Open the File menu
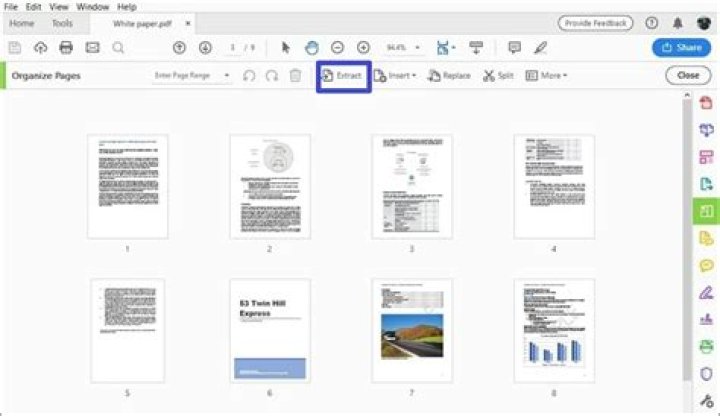720x416 pixels. point(11,7)
